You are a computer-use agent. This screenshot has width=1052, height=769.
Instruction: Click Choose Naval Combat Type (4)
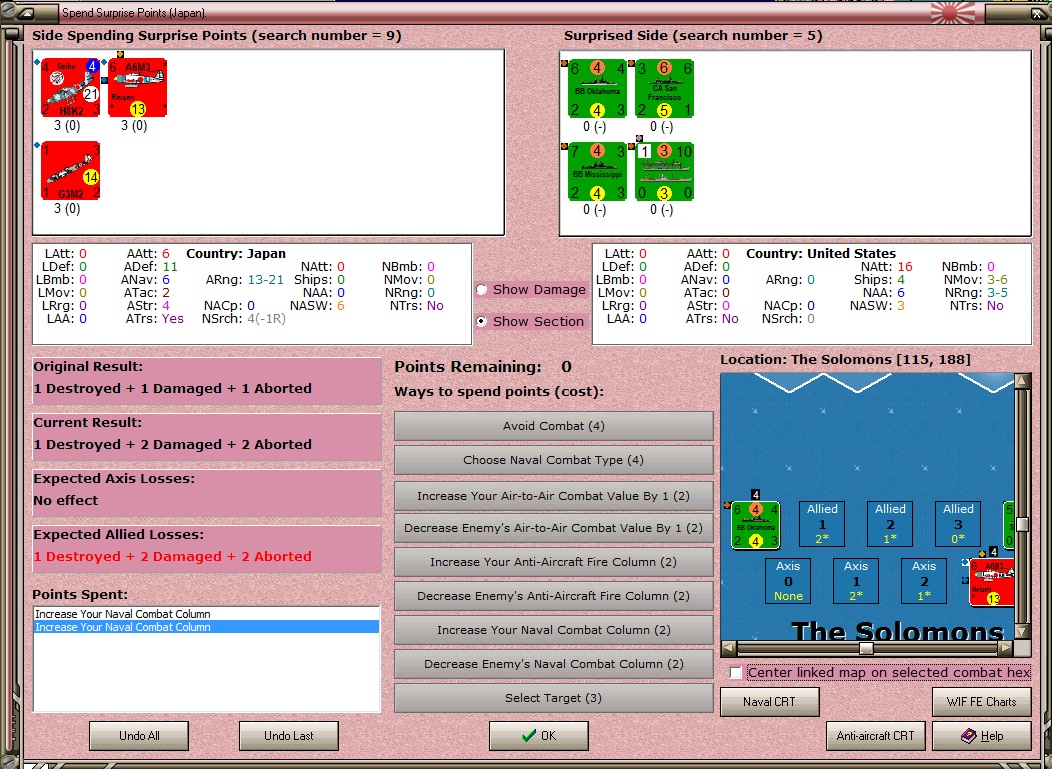click(554, 460)
